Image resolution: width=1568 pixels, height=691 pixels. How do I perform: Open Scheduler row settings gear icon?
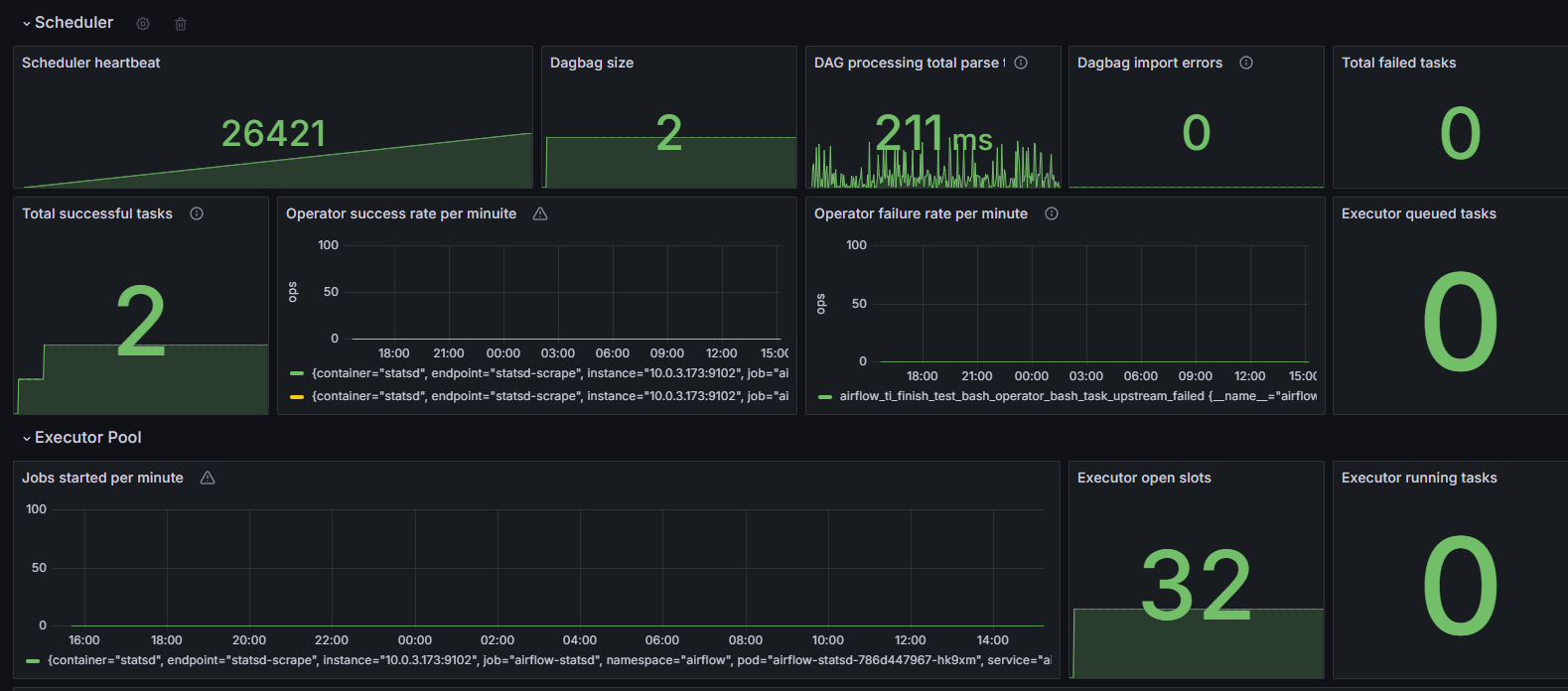click(x=143, y=24)
